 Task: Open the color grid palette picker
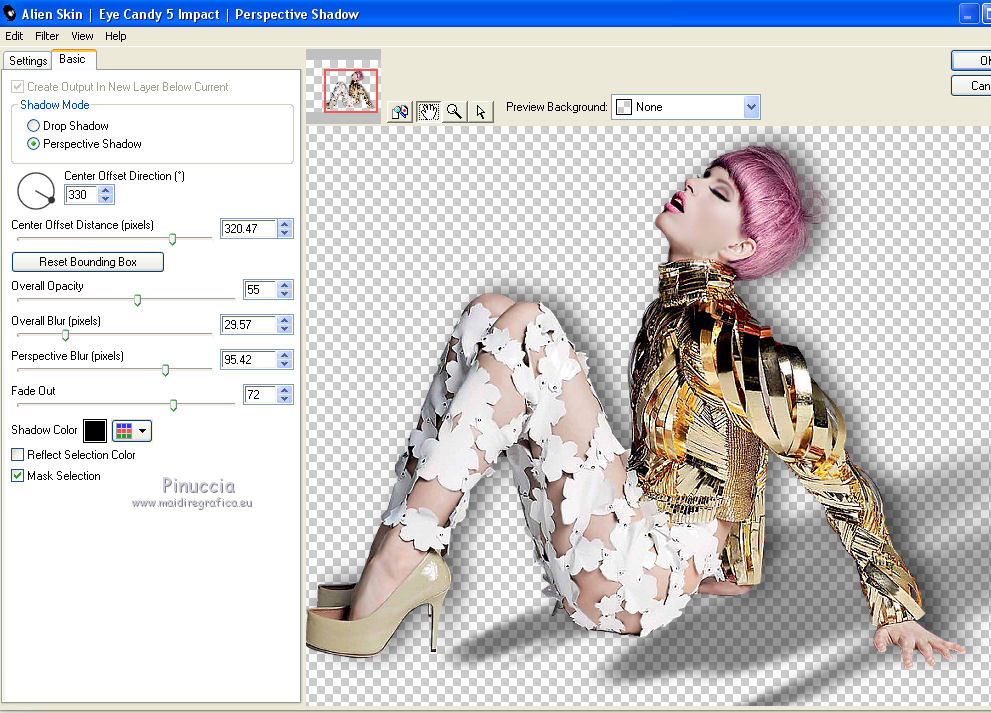(x=132, y=431)
